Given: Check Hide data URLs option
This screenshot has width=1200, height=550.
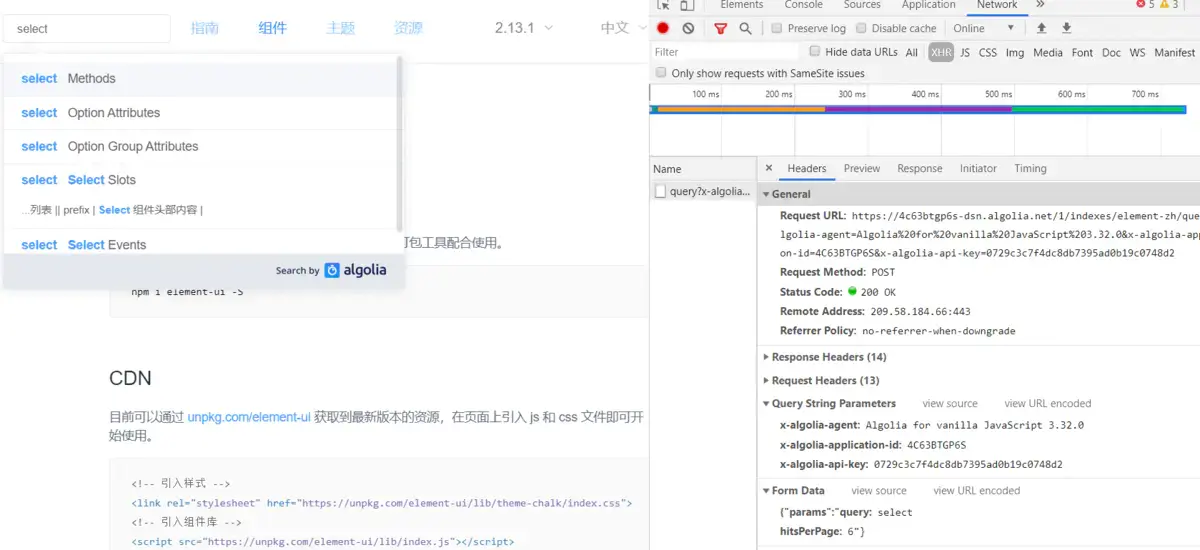Looking at the screenshot, I should (x=815, y=51).
